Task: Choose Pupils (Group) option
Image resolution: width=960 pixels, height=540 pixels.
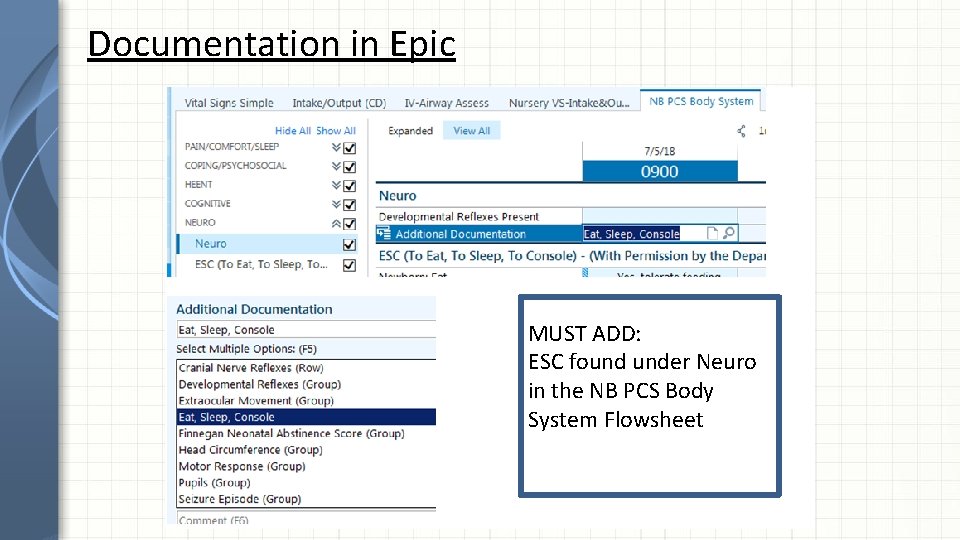Action: point(306,482)
